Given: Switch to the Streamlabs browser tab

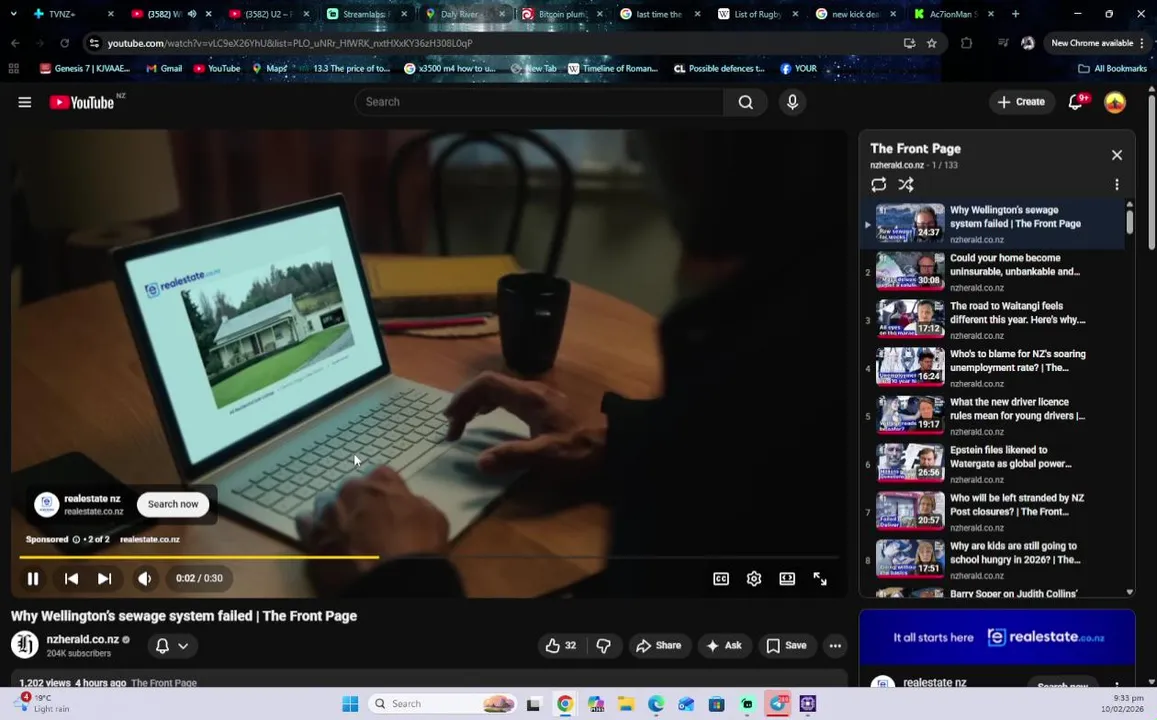Looking at the screenshot, I should point(367,14).
